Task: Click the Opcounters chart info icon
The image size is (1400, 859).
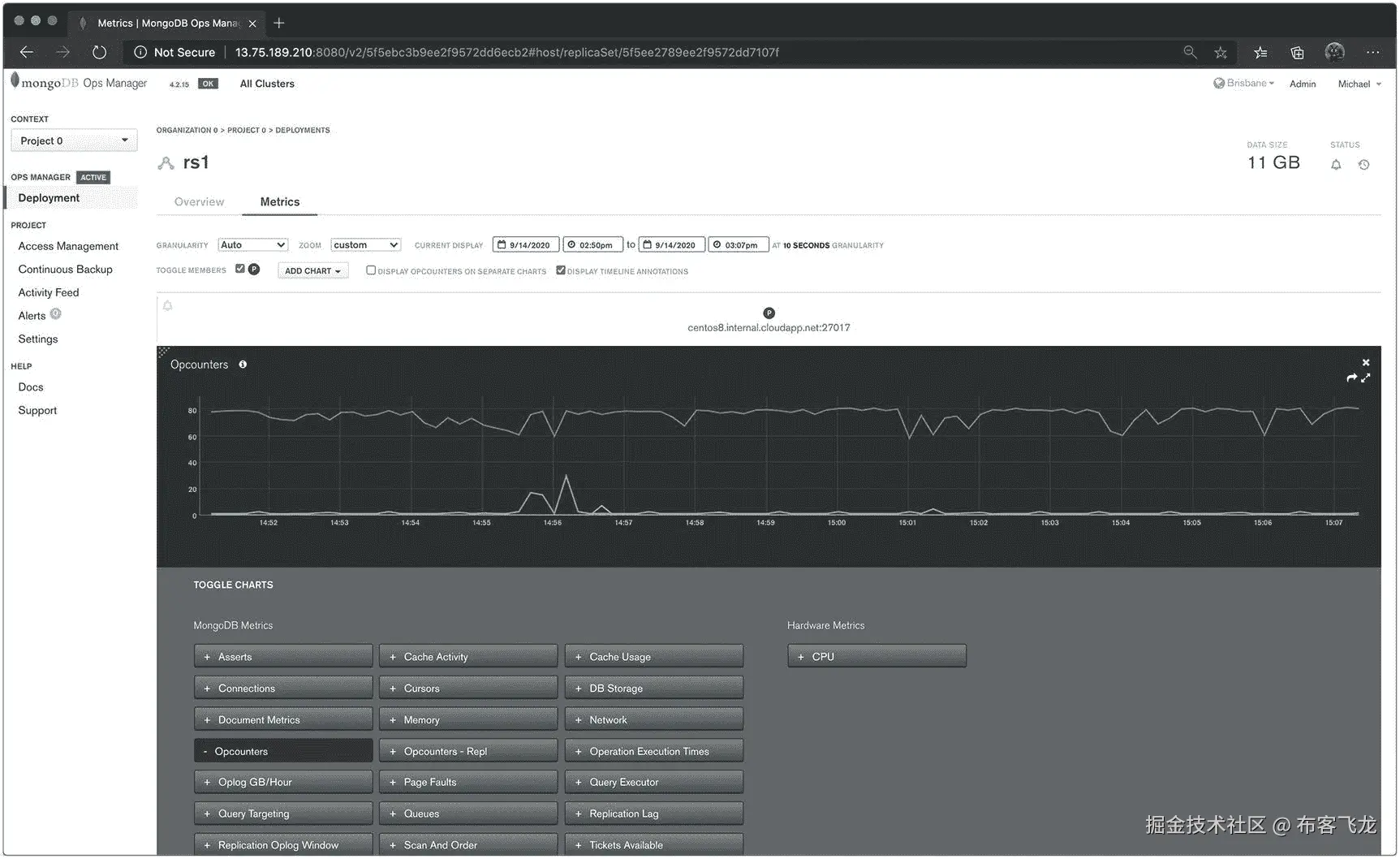Action: coord(243,365)
